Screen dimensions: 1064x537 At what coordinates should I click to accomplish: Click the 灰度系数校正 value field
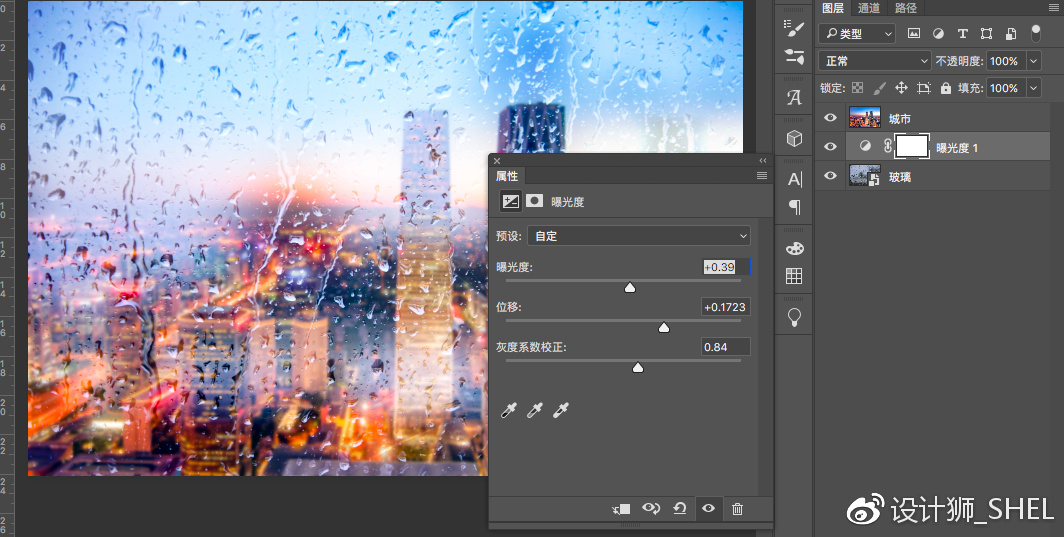tap(725, 347)
